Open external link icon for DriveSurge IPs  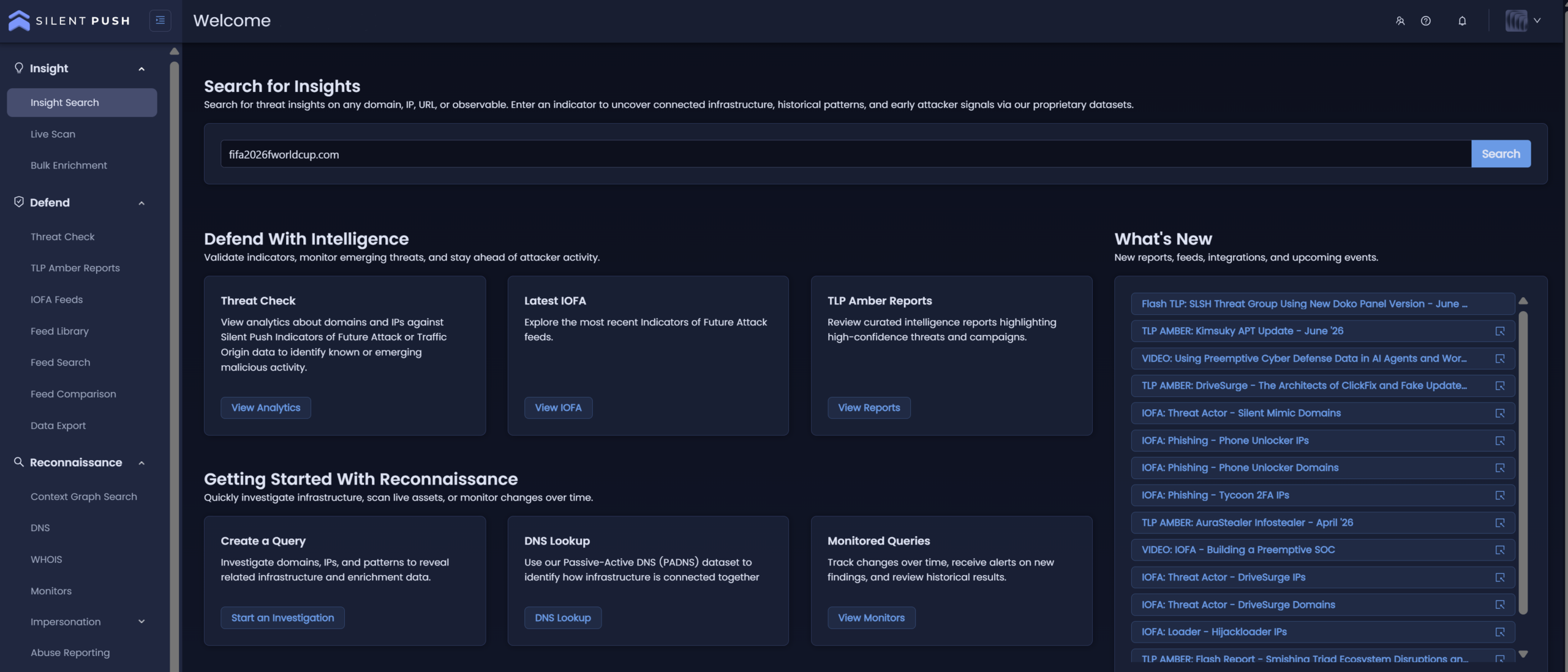point(1500,577)
